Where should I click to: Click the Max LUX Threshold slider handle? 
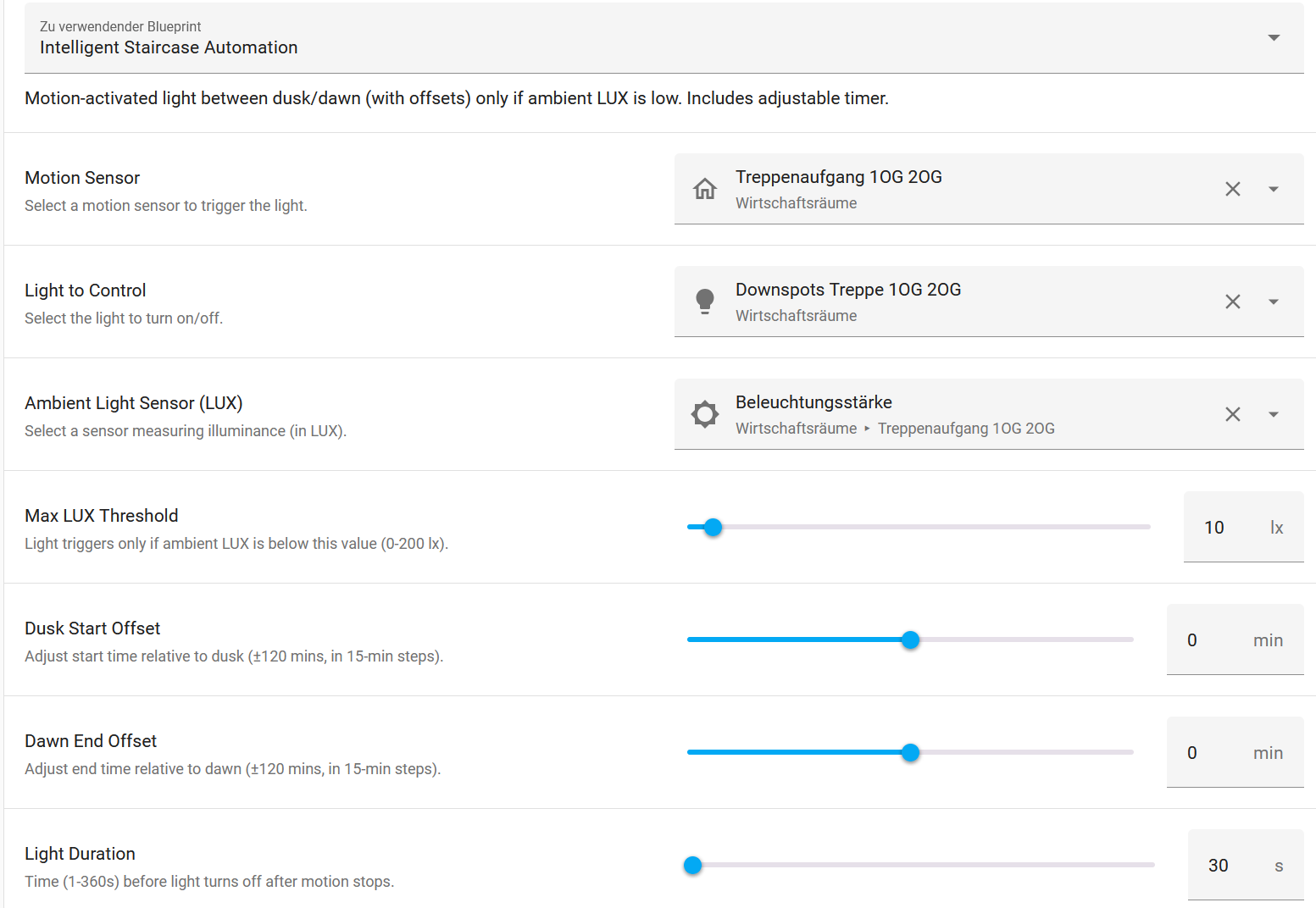714,527
